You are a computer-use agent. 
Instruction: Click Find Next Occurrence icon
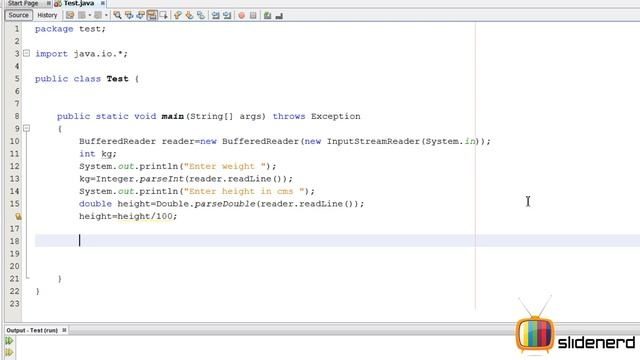coord(140,16)
